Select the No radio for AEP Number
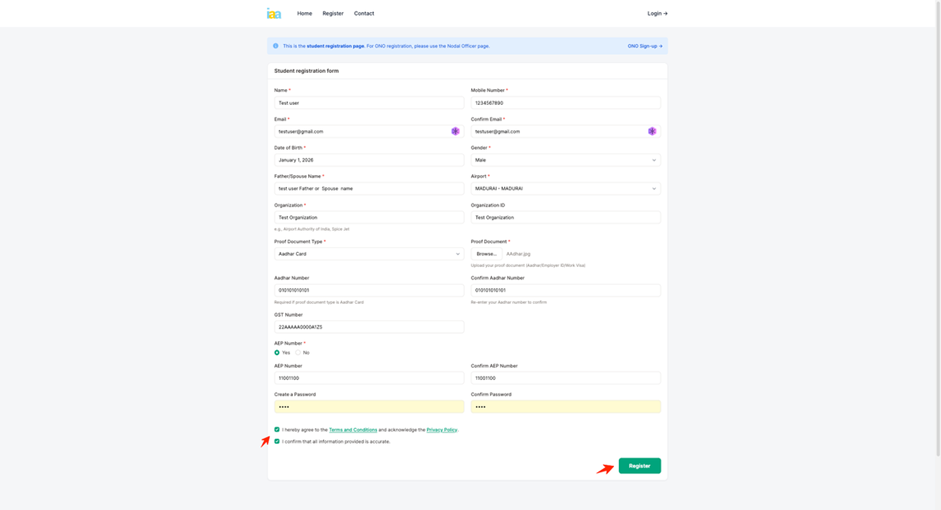Viewport: 941px width, 510px height. click(x=298, y=353)
